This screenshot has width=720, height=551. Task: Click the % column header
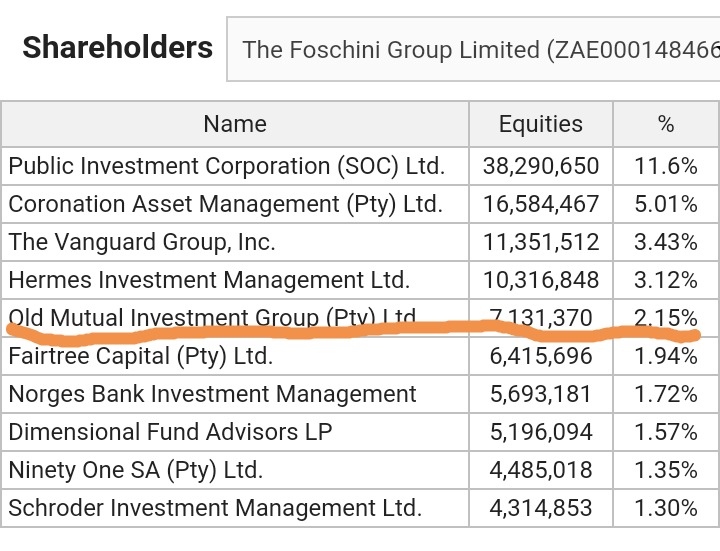[666, 124]
